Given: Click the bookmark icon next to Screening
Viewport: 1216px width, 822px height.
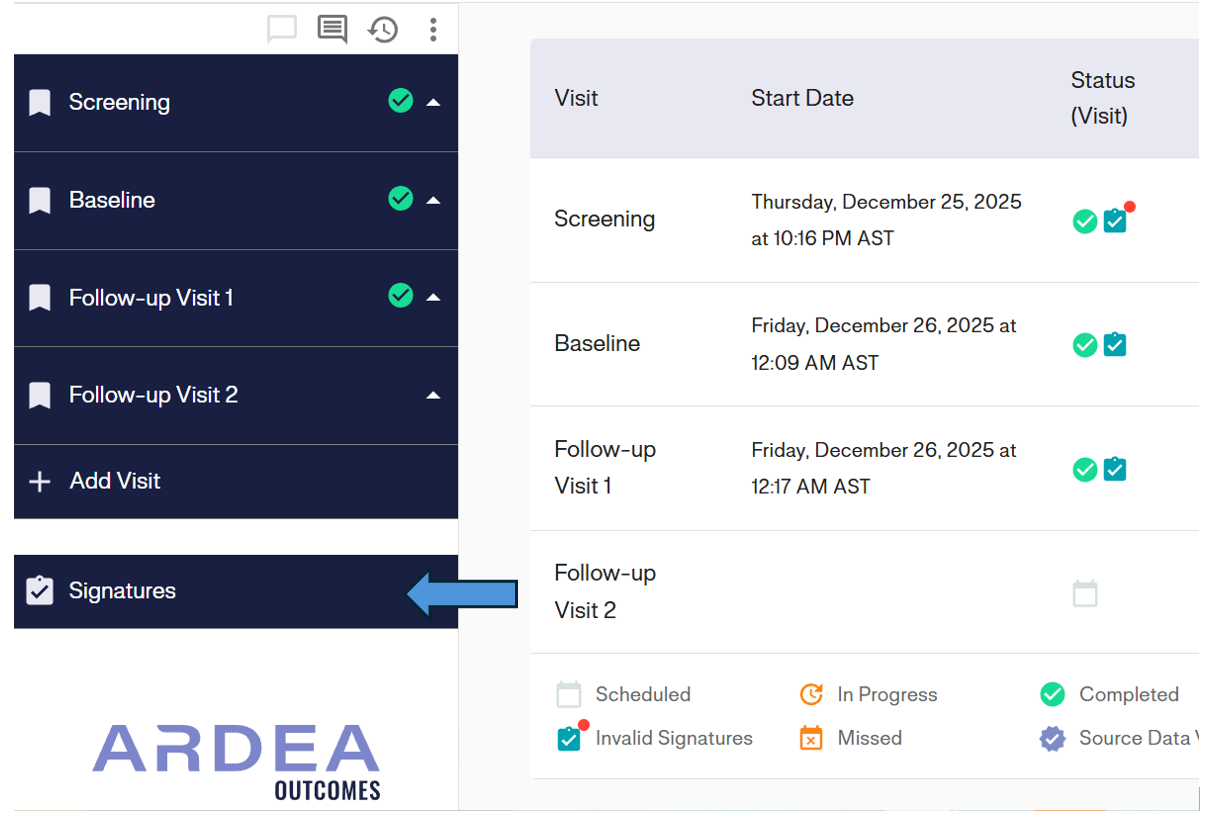Looking at the screenshot, I should [39, 102].
